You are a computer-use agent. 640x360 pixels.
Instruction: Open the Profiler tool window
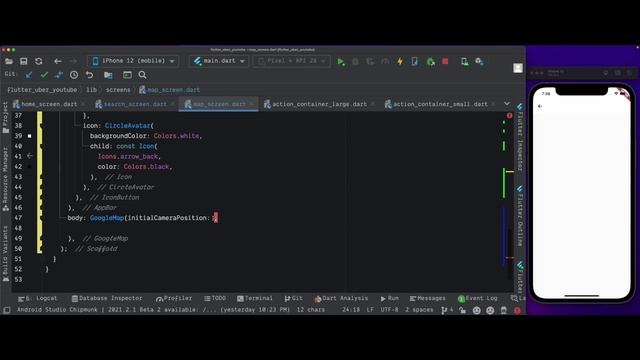(x=174, y=298)
